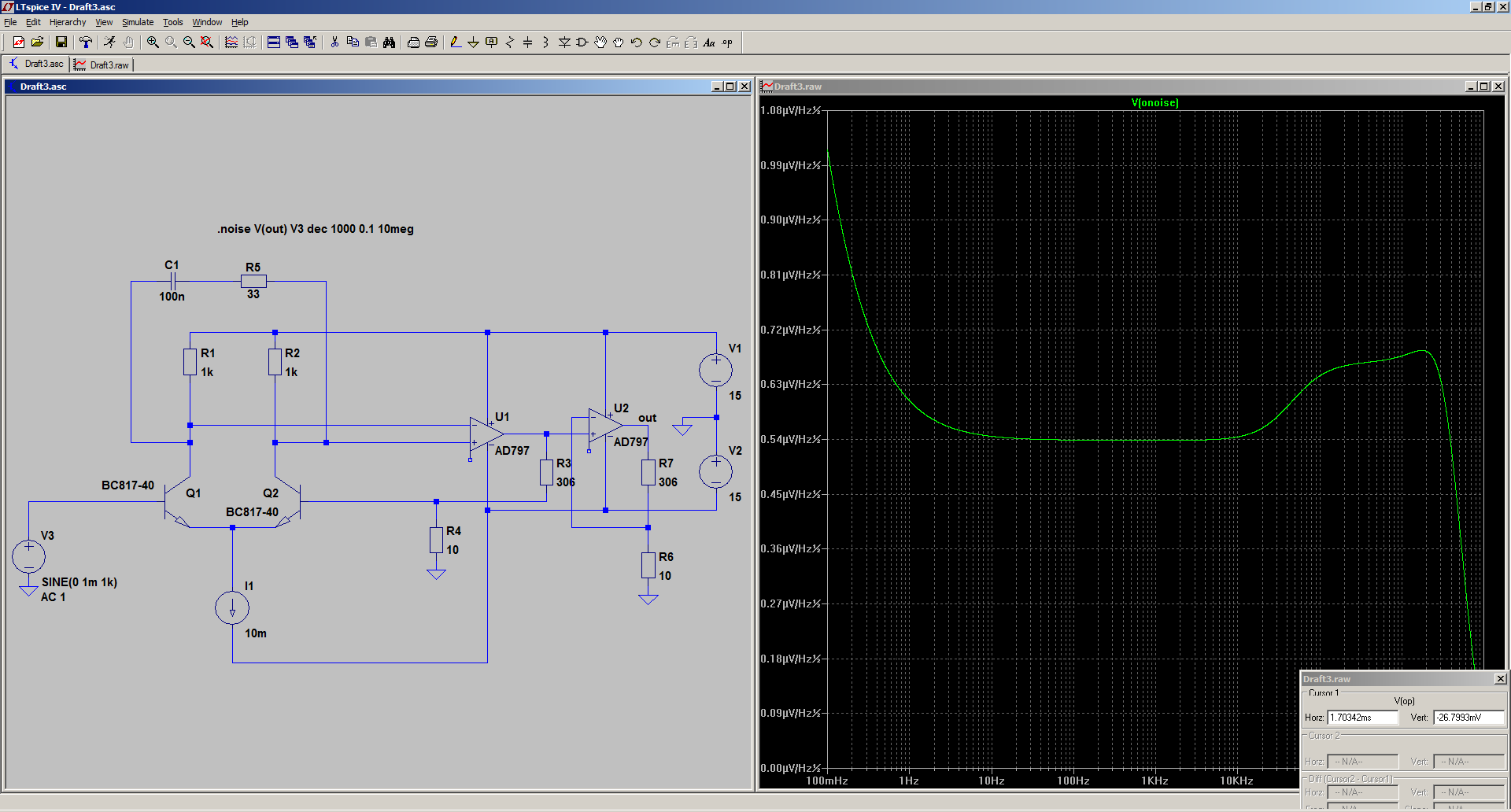Open the control panel hammer icon
This screenshot has width=1511, height=812.
pyautogui.click(x=86, y=42)
